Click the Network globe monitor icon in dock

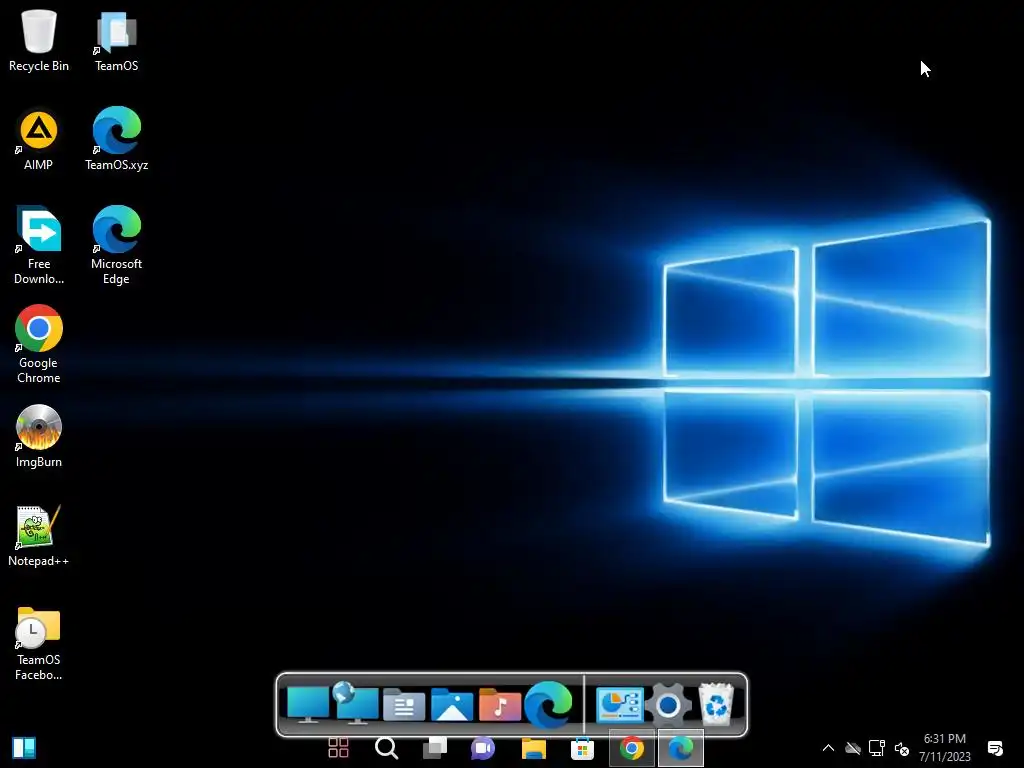click(355, 704)
